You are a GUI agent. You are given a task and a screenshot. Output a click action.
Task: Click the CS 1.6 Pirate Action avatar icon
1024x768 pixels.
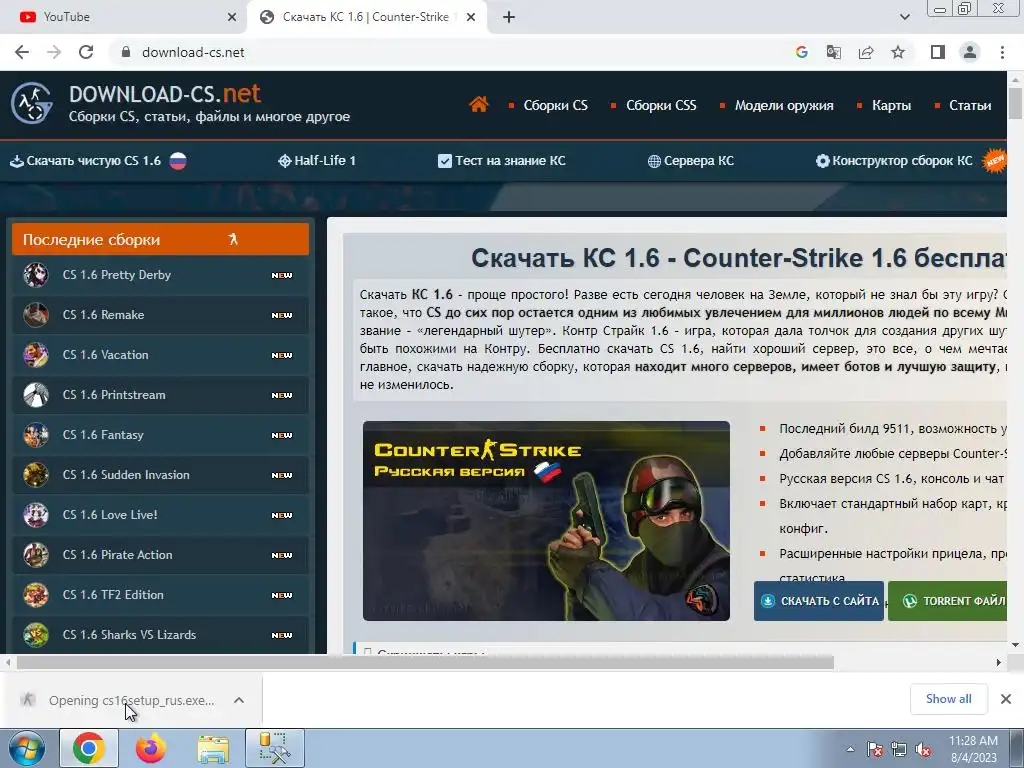36,554
